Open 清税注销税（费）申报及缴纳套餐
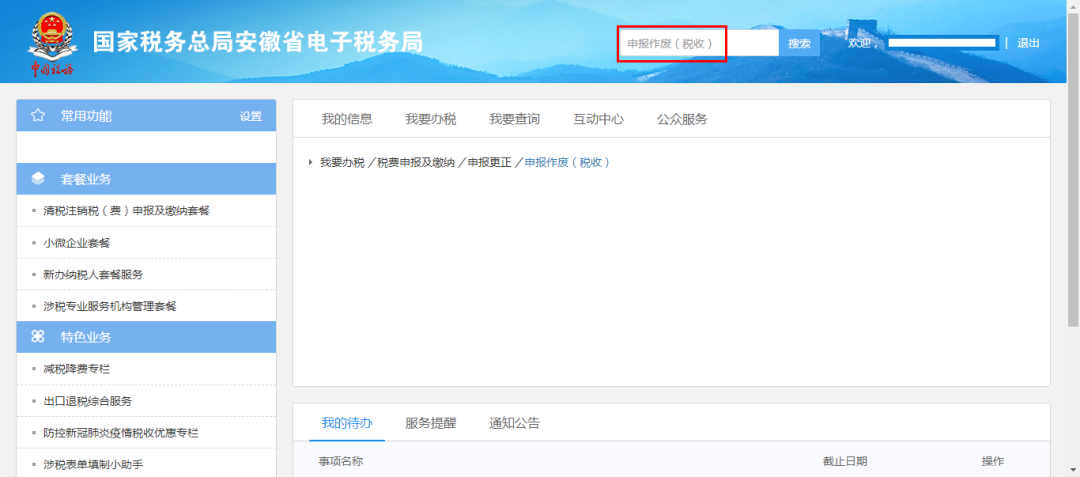1080x477 pixels. pyautogui.click(x=126, y=211)
